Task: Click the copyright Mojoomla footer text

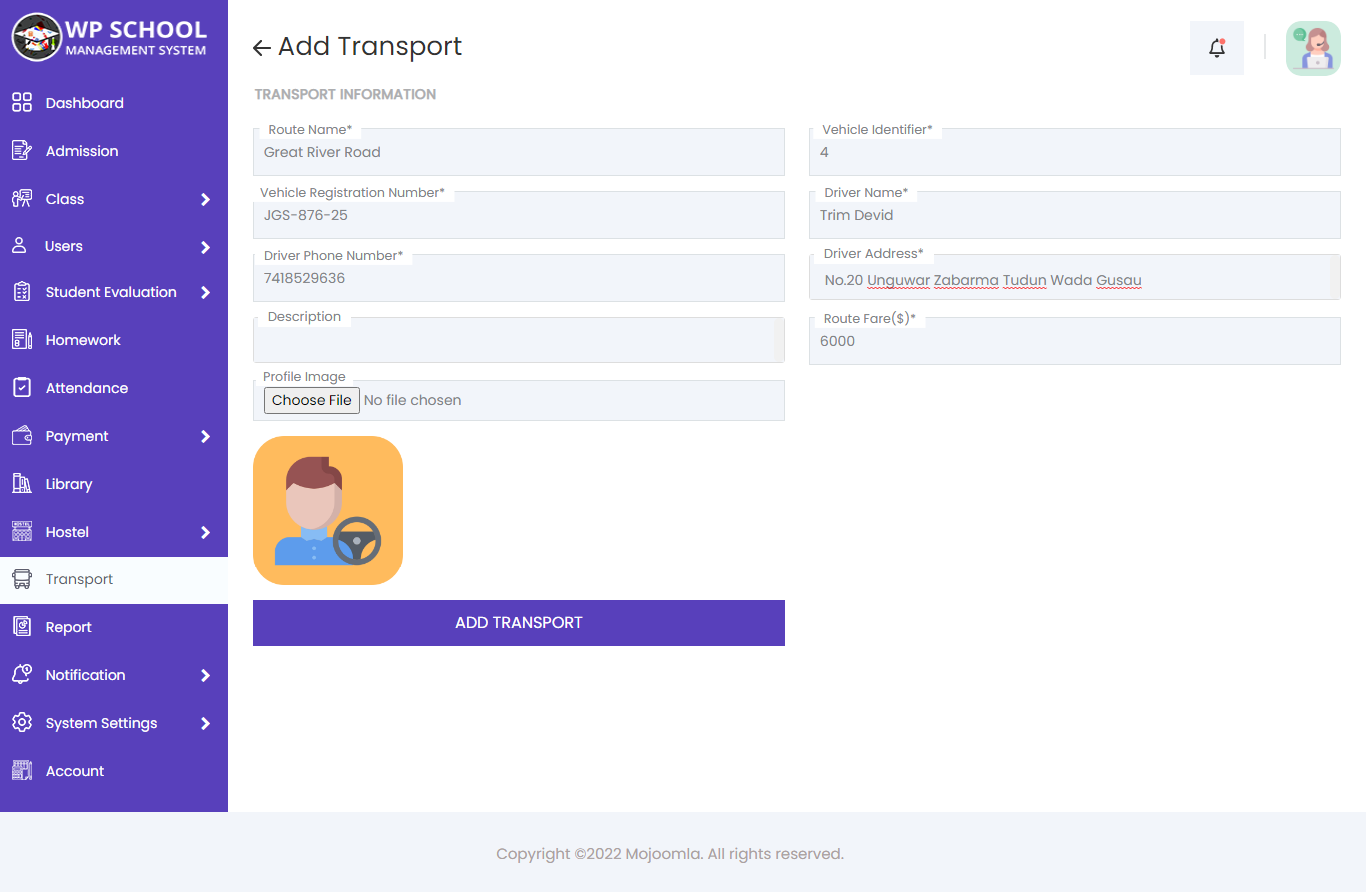Action: [x=670, y=854]
